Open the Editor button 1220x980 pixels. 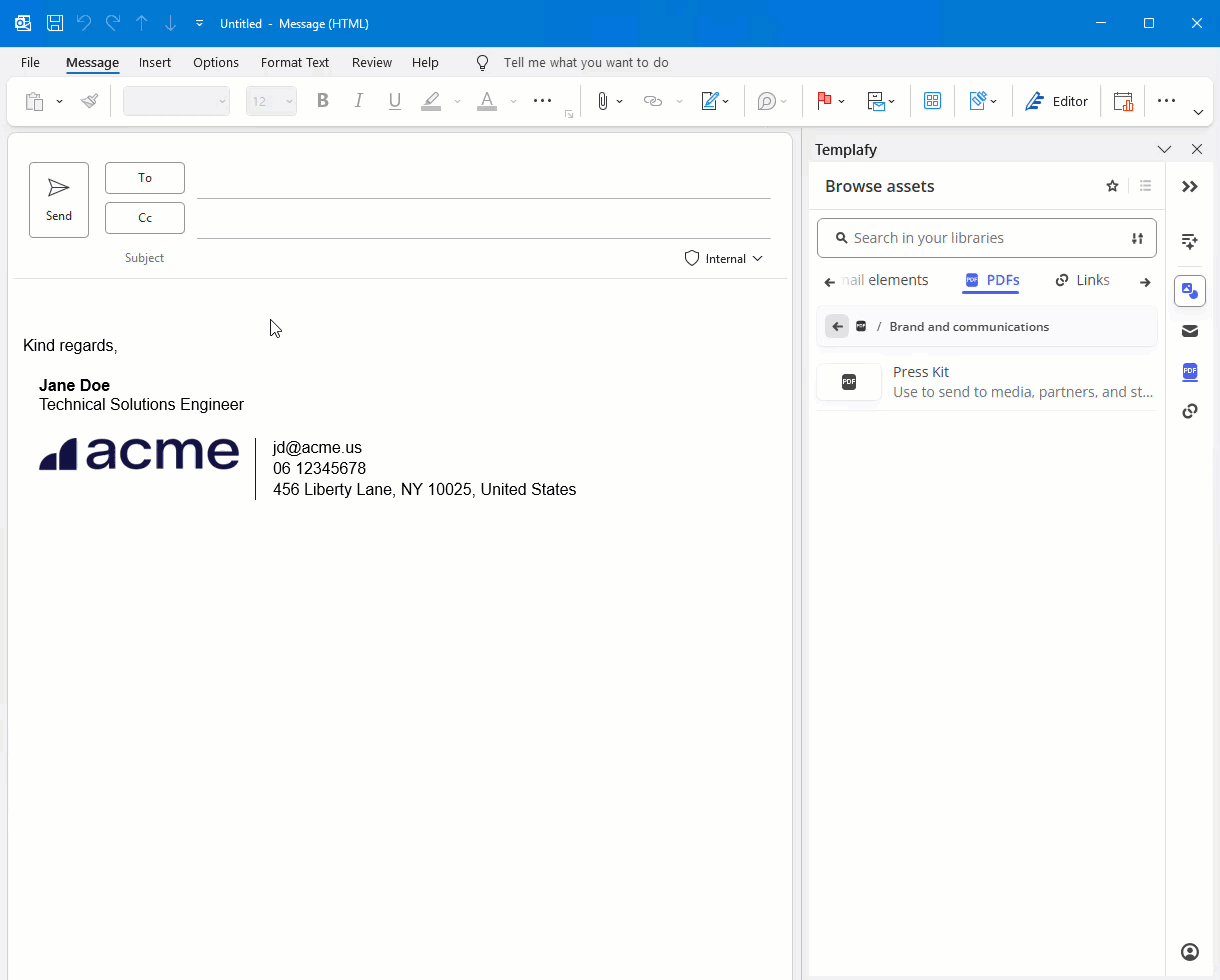(1056, 101)
